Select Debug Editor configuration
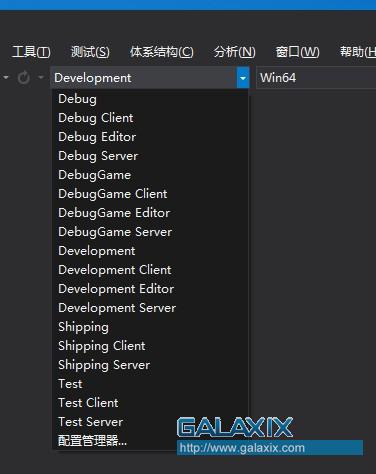The width and height of the screenshot is (376, 474). pos(150,137)
